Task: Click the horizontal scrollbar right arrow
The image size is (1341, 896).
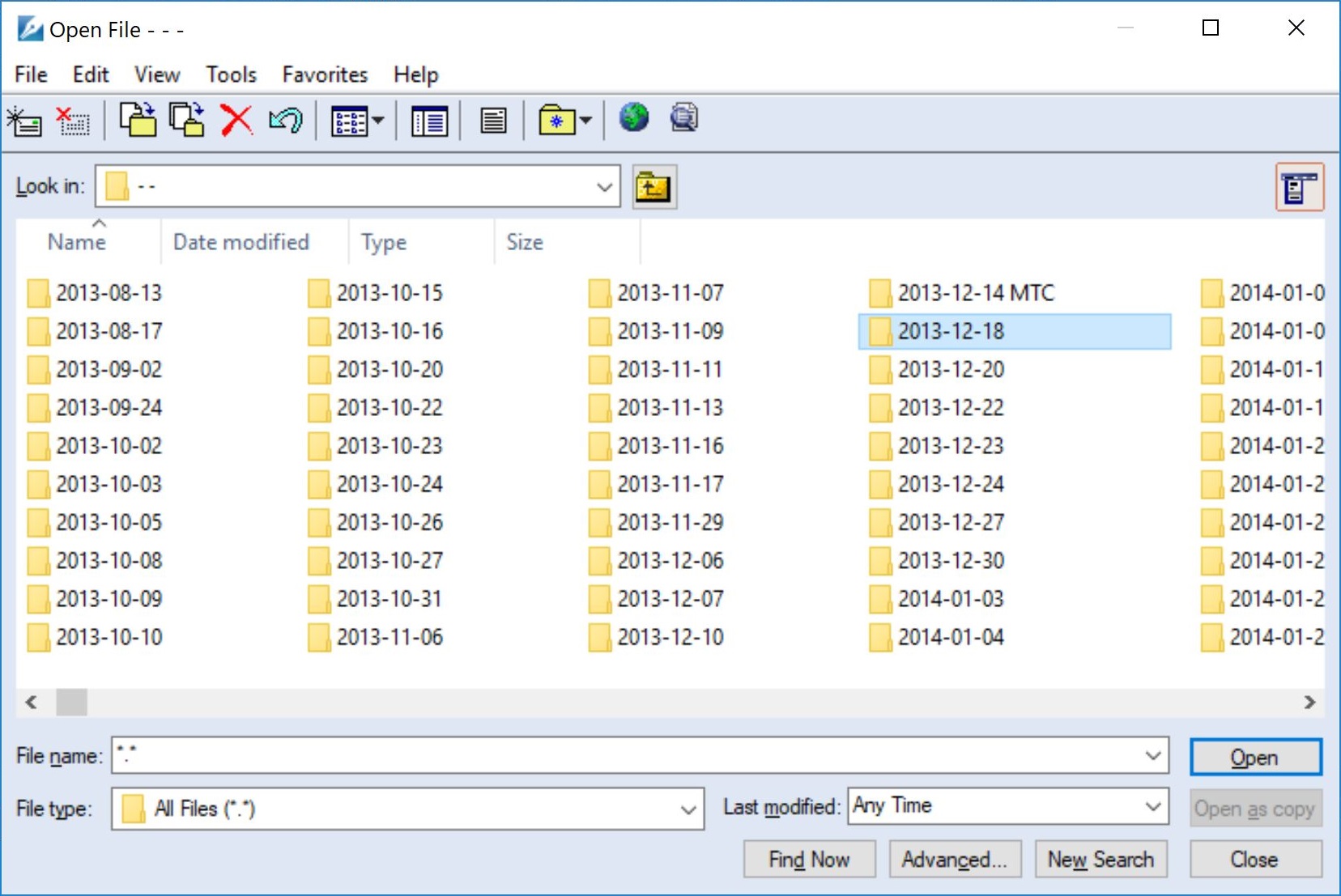Action: 1309,702
